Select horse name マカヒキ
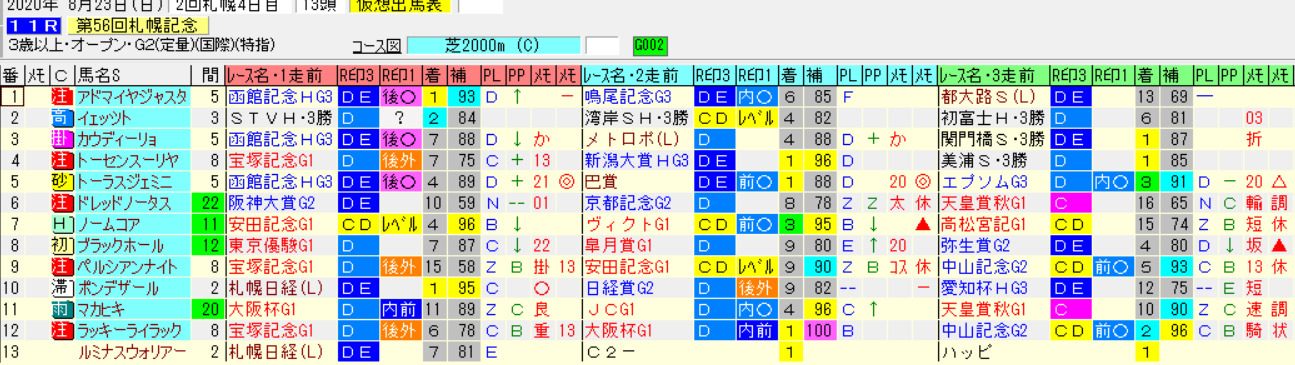Viewport: 1295px width, 365px height. [133, 310]
